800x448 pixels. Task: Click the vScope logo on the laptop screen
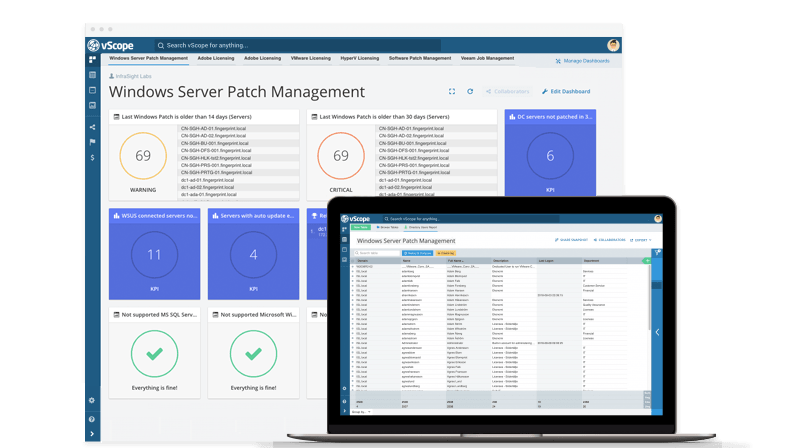click(356, 219)
